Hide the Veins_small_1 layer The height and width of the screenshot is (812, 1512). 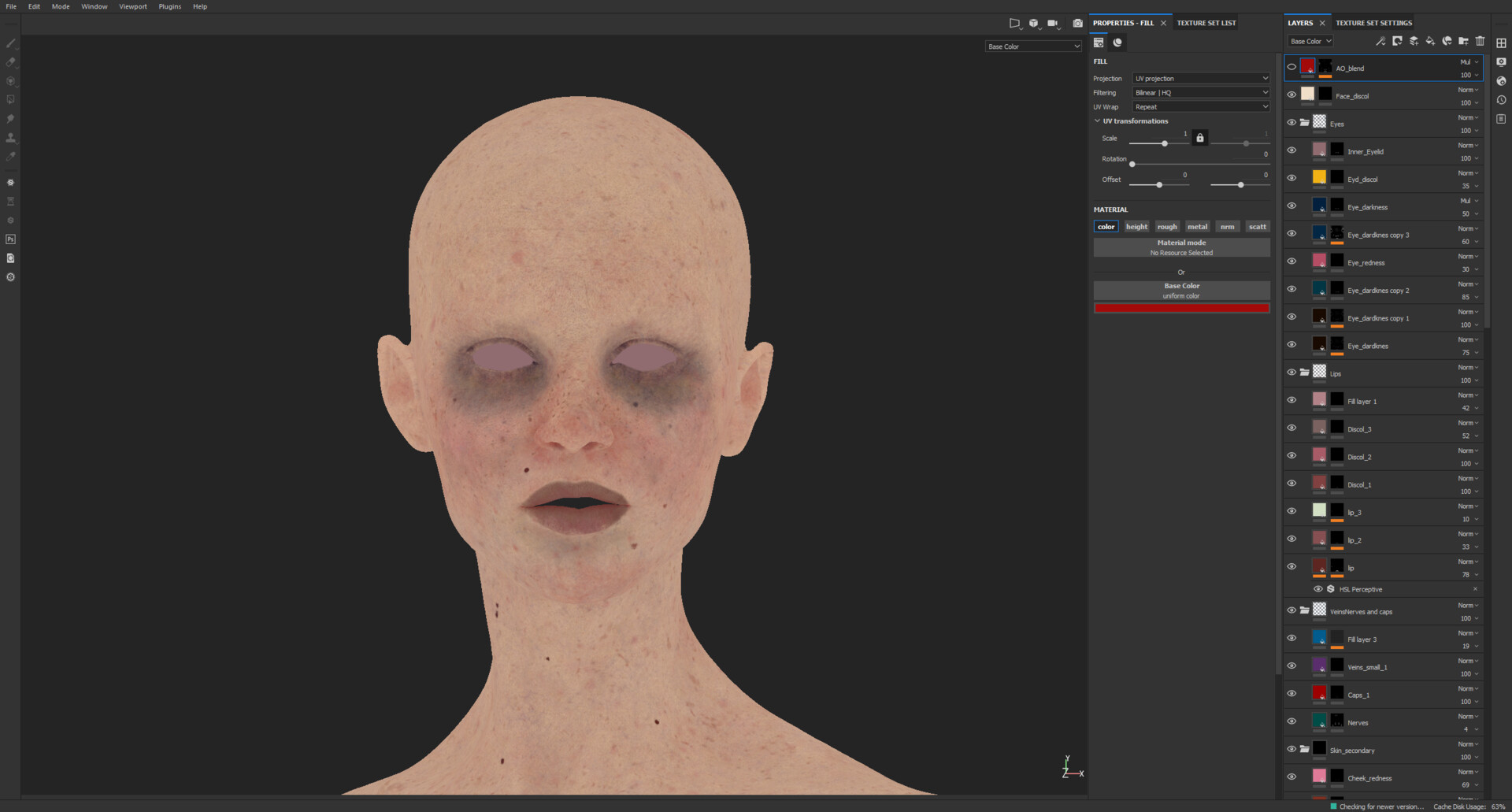[1291, 666]
